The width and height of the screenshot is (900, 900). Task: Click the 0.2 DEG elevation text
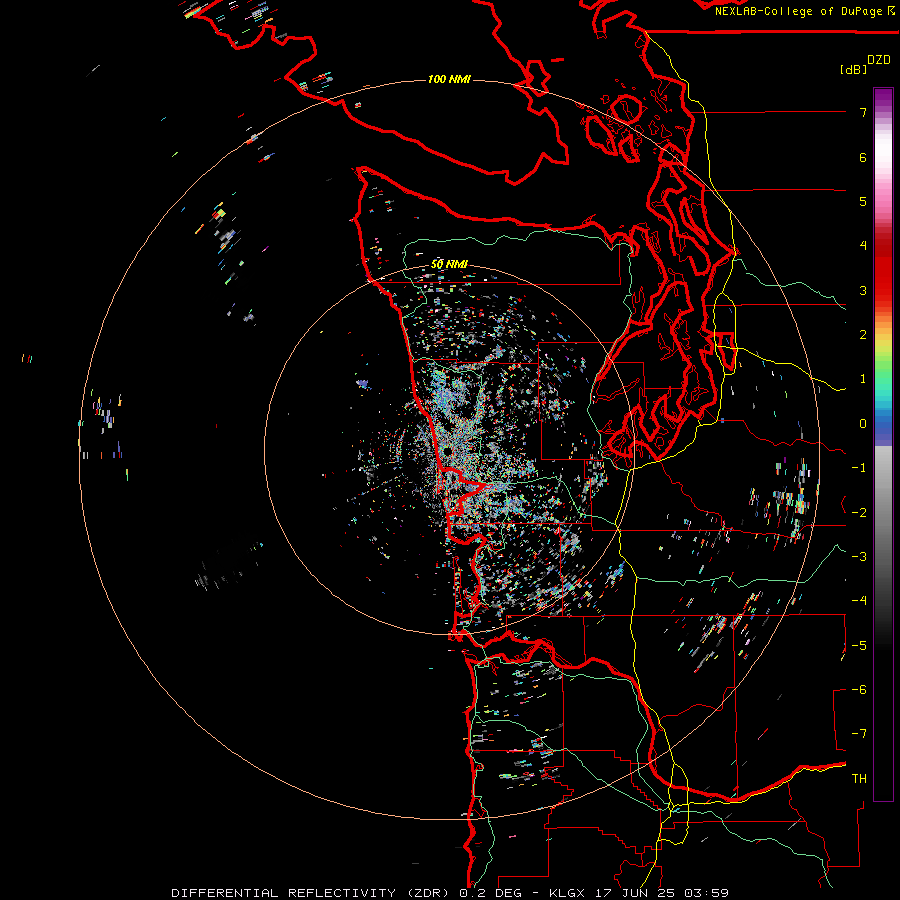(x=491, y=893)
